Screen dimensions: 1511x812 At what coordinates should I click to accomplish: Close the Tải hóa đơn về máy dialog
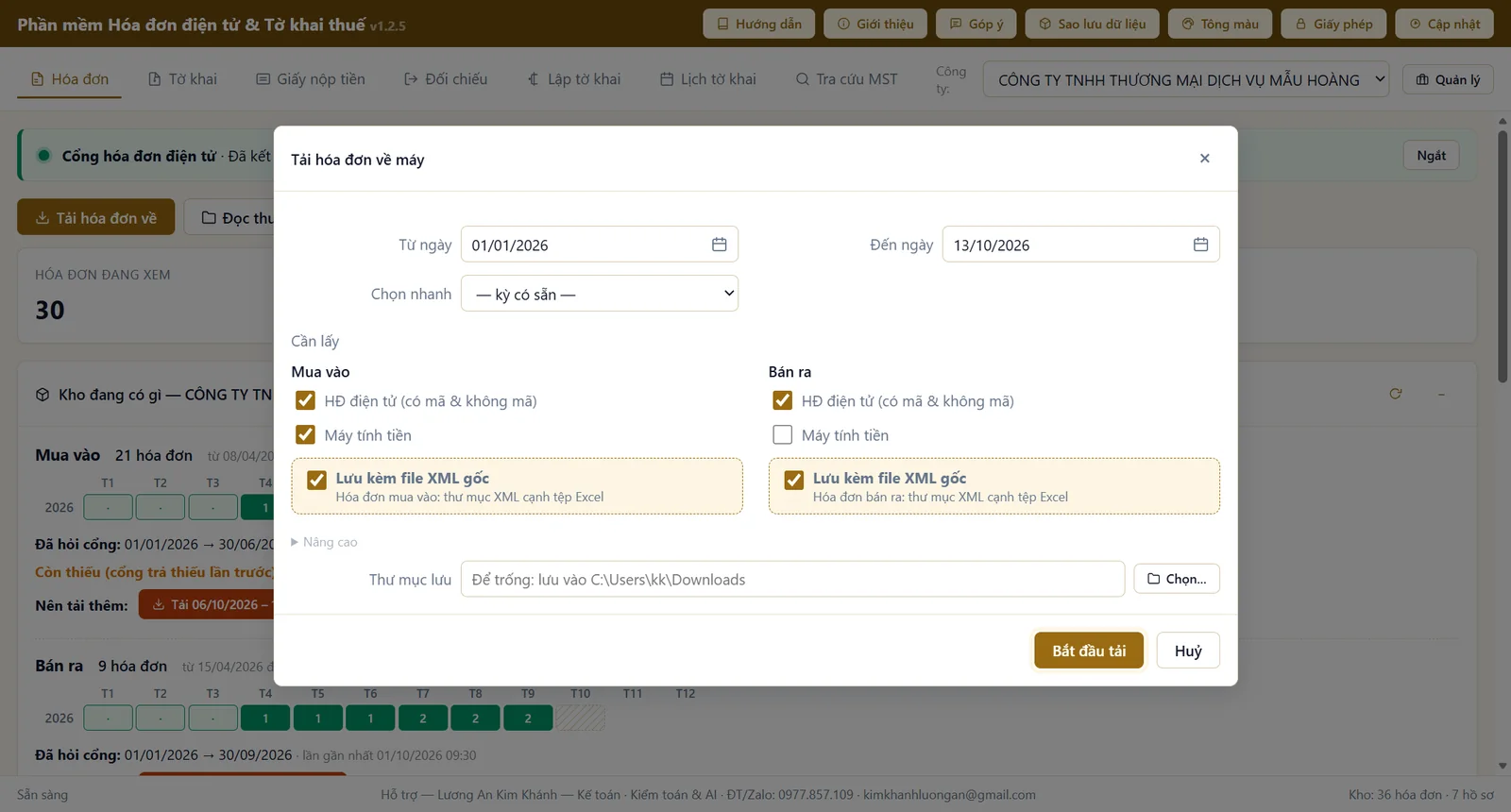coord(1204,159)
